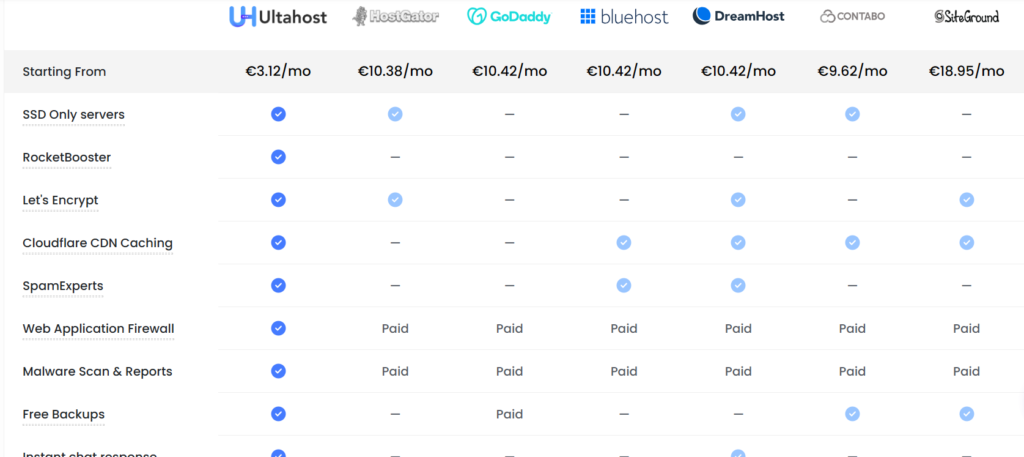
Task: Click Ultahost's RocketBooster checkmark
Action: 278,157
